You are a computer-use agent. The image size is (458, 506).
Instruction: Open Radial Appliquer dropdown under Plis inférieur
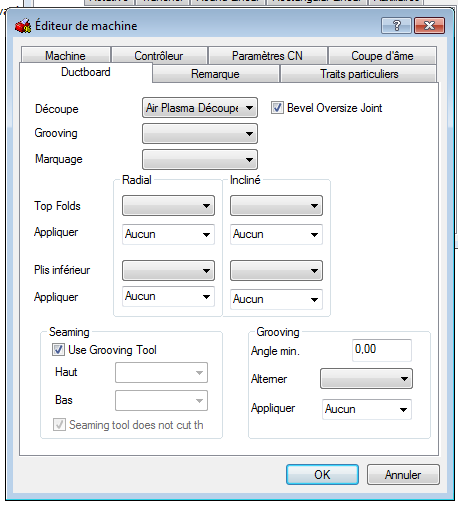point(168,296)
